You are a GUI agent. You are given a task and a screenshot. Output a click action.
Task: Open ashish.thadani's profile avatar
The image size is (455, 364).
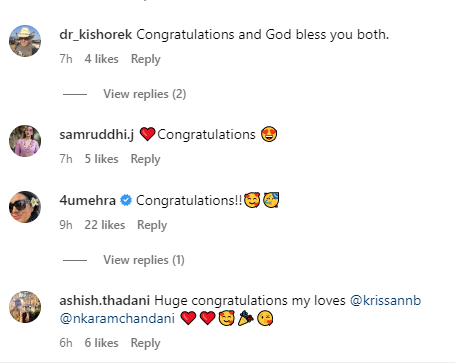tap(25, 307)
